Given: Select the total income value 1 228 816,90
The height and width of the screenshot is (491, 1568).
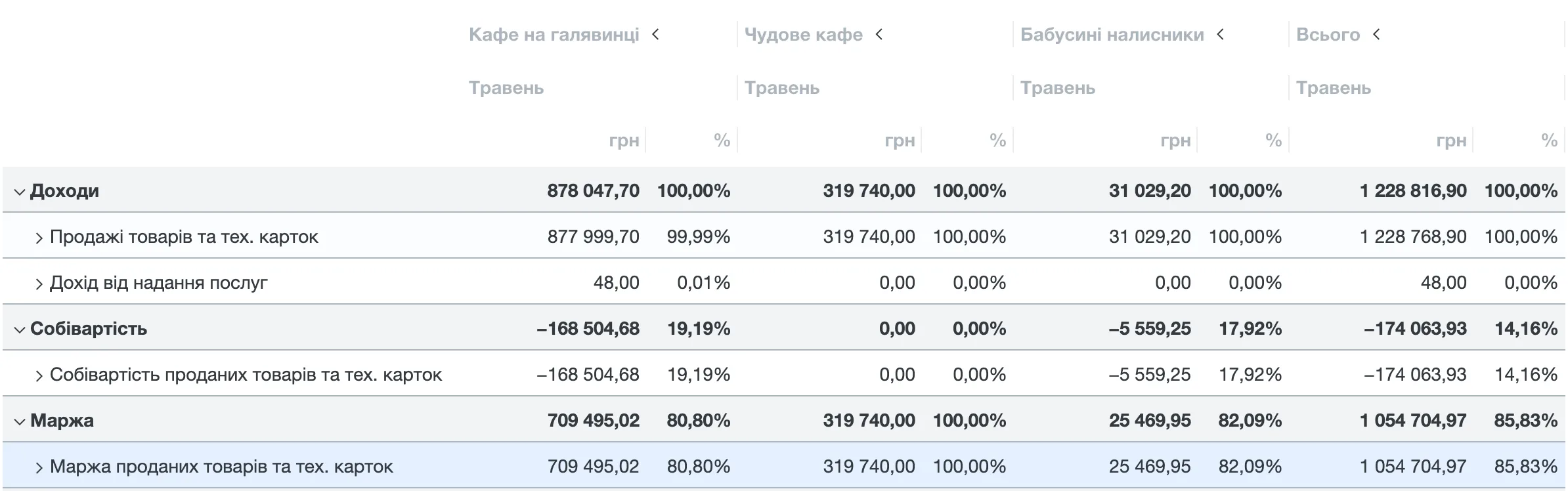Looking at the screenshot, I should pyautogui.click(x=1413, y=191).
